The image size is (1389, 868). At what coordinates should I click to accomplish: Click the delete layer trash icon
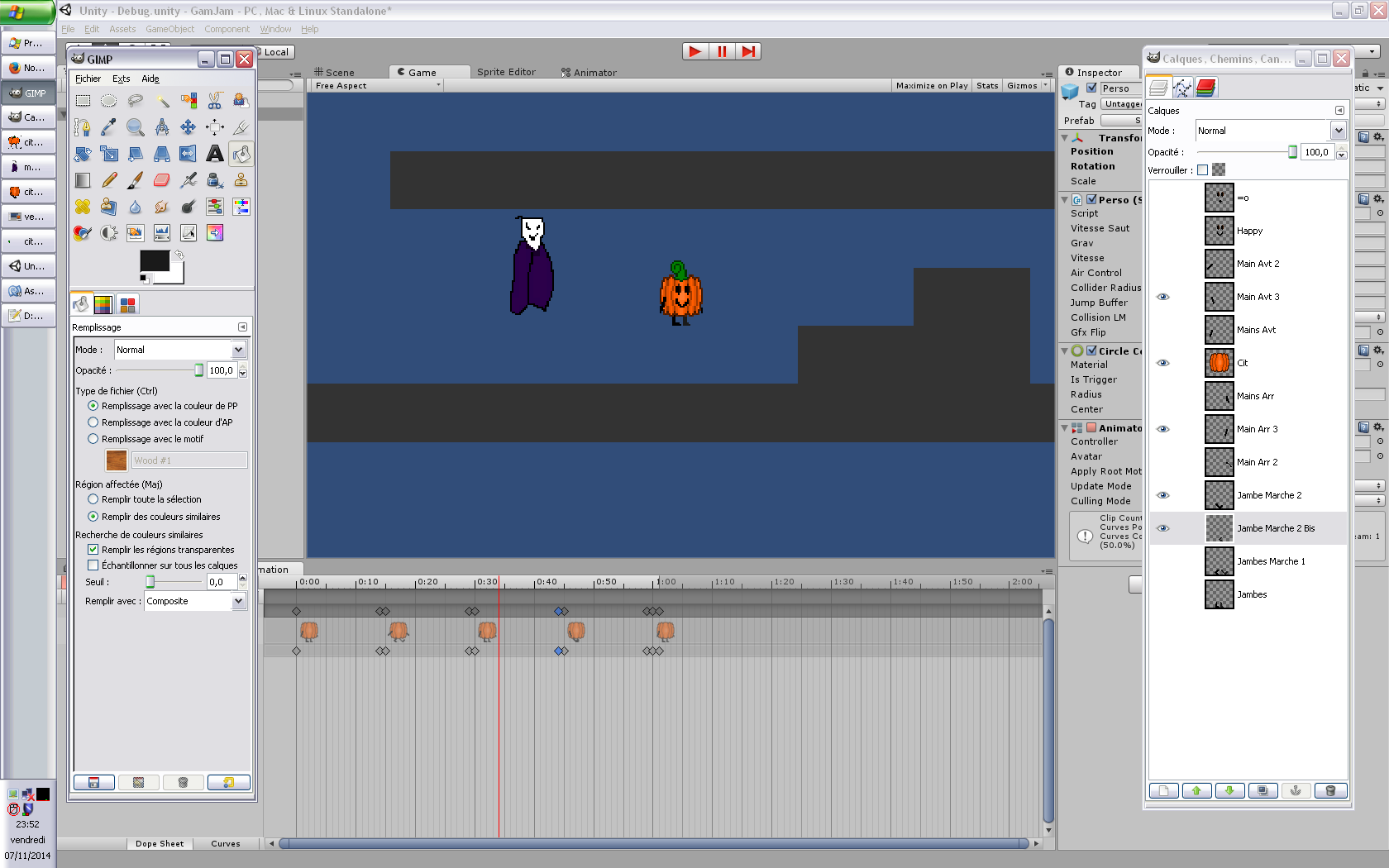pos(1330,791)
